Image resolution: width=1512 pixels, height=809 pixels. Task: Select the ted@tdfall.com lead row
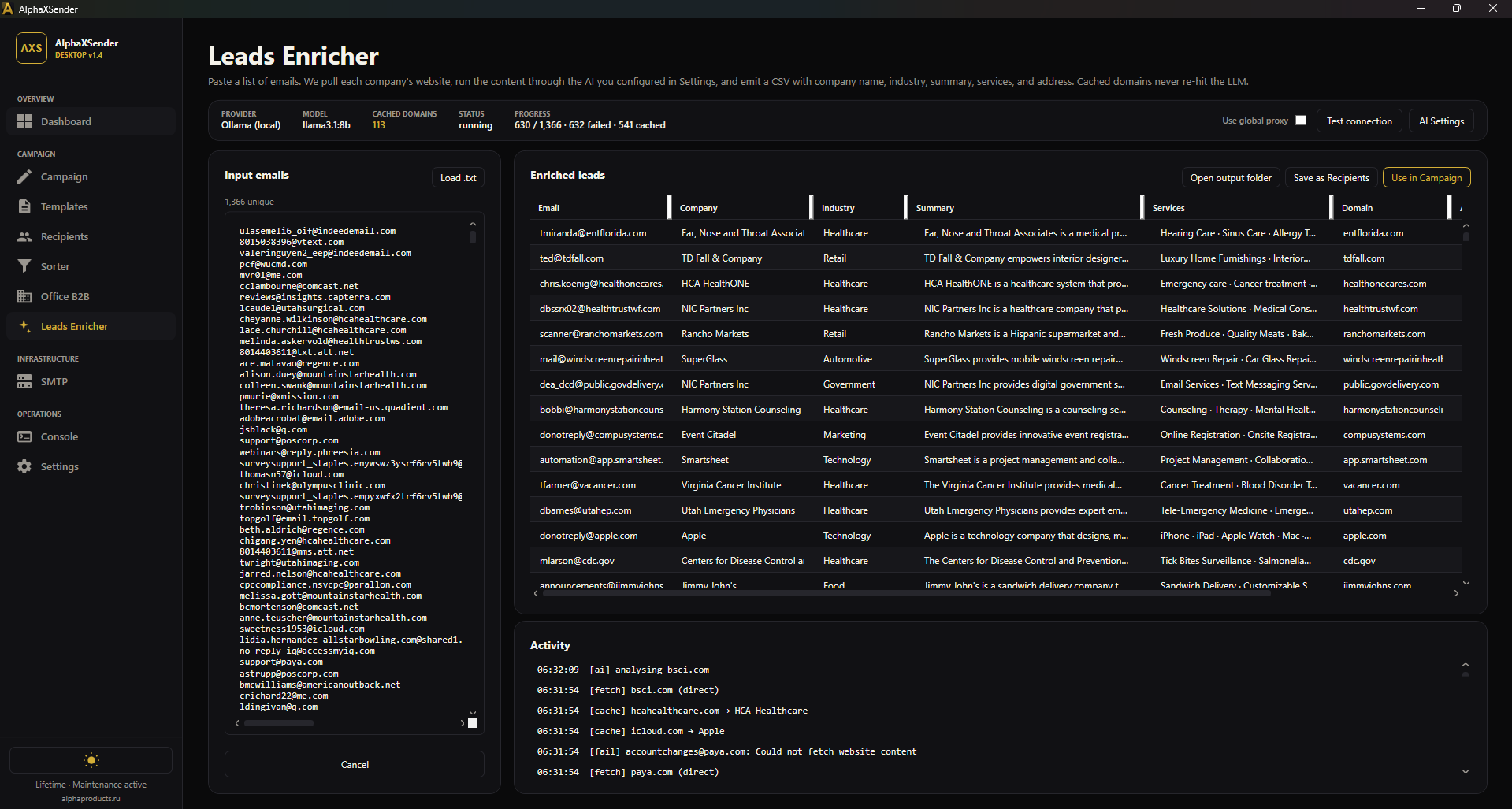pyautogui.click(x=995, y=258)
